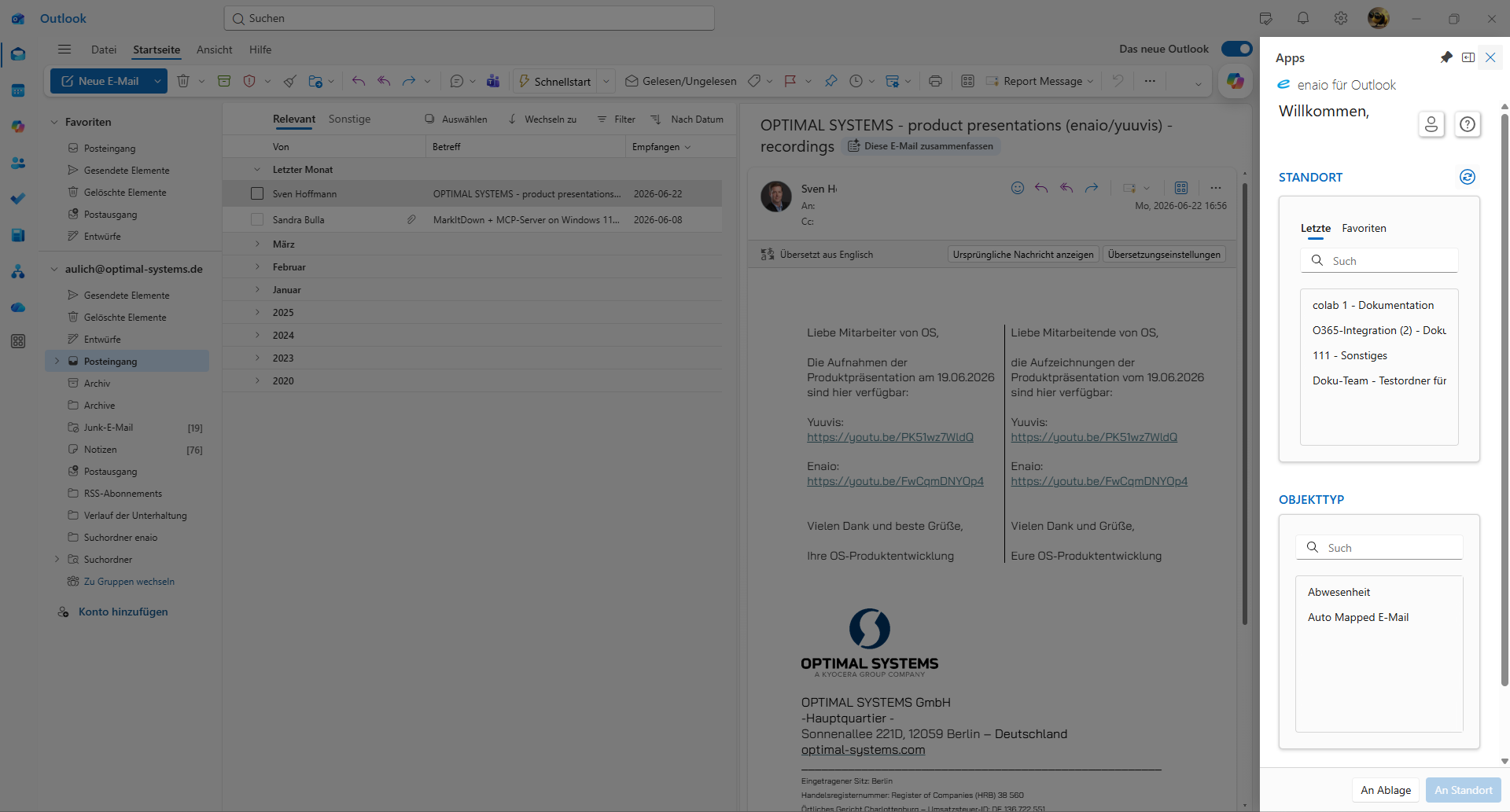Viewport: 1510px width, 812px height.
Task: Pin the enaio Apps pane
Action: click(x=1446, y=57)
